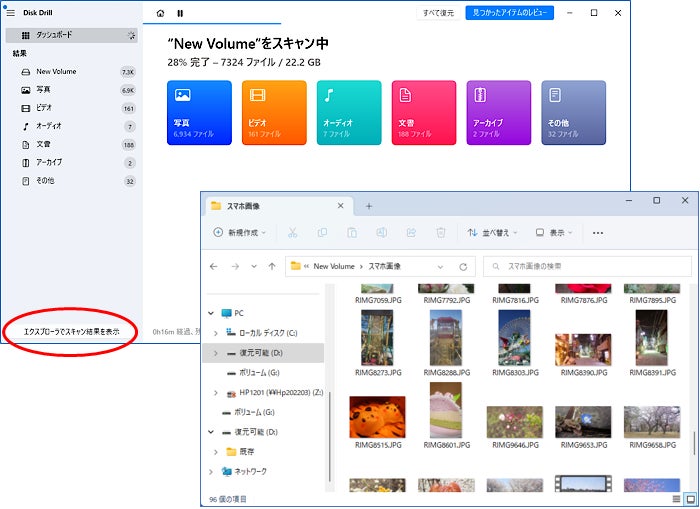Image resolution: width=700 pixels, height=509 pixels.
Task: Open the 新規作成 dropdown in Explorer
Action: point(240,233)
